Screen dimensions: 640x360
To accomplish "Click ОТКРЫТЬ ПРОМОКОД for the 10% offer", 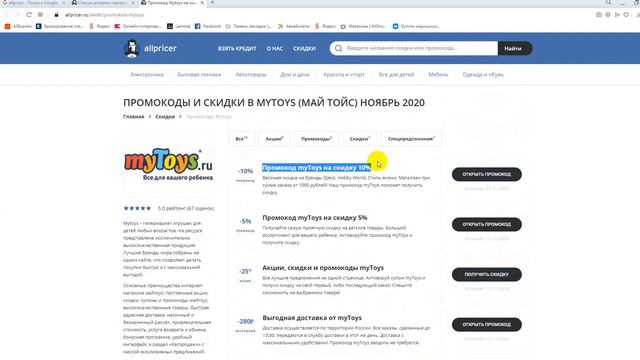I will 487,174.
